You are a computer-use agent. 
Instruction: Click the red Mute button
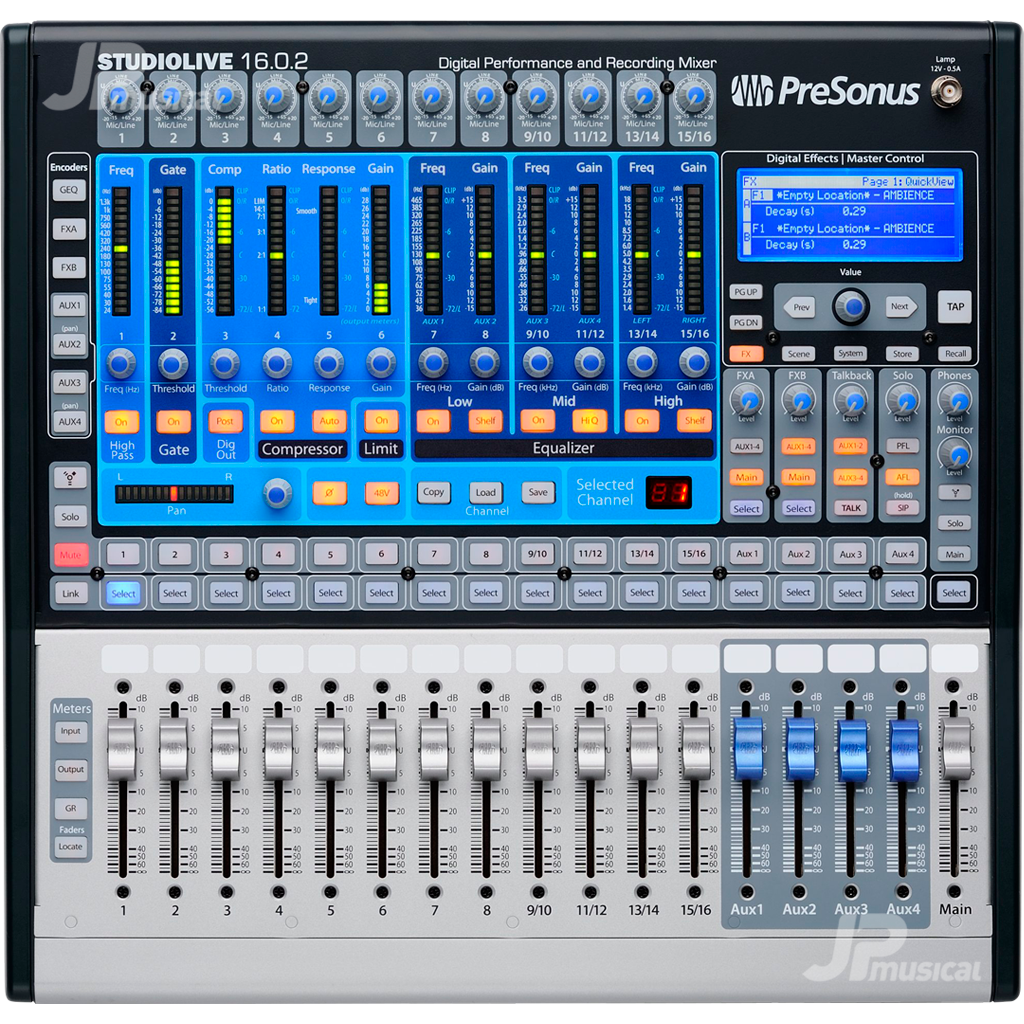tap(70, 555)
